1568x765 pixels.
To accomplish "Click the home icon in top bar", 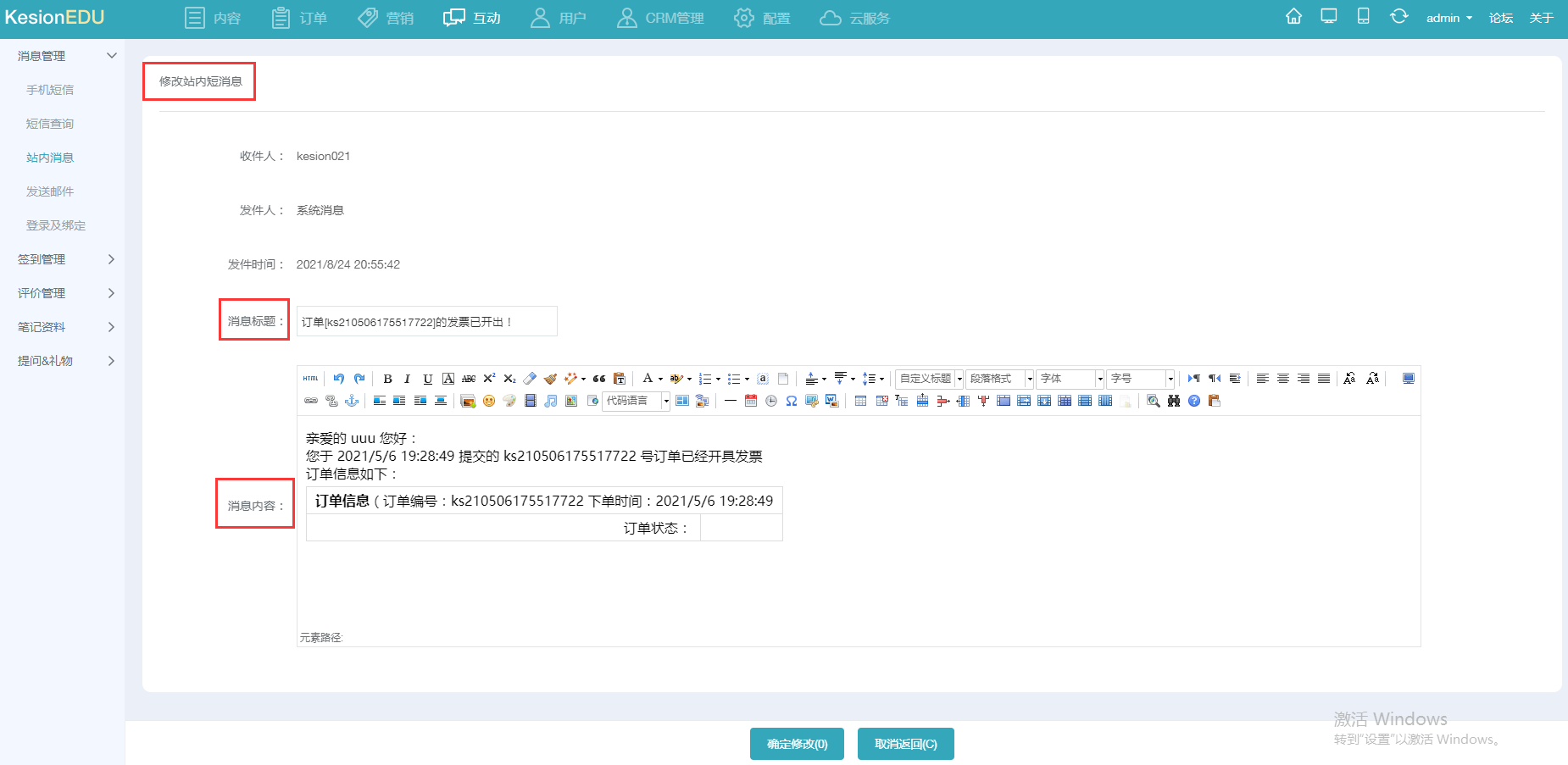I will point(1293,16).
